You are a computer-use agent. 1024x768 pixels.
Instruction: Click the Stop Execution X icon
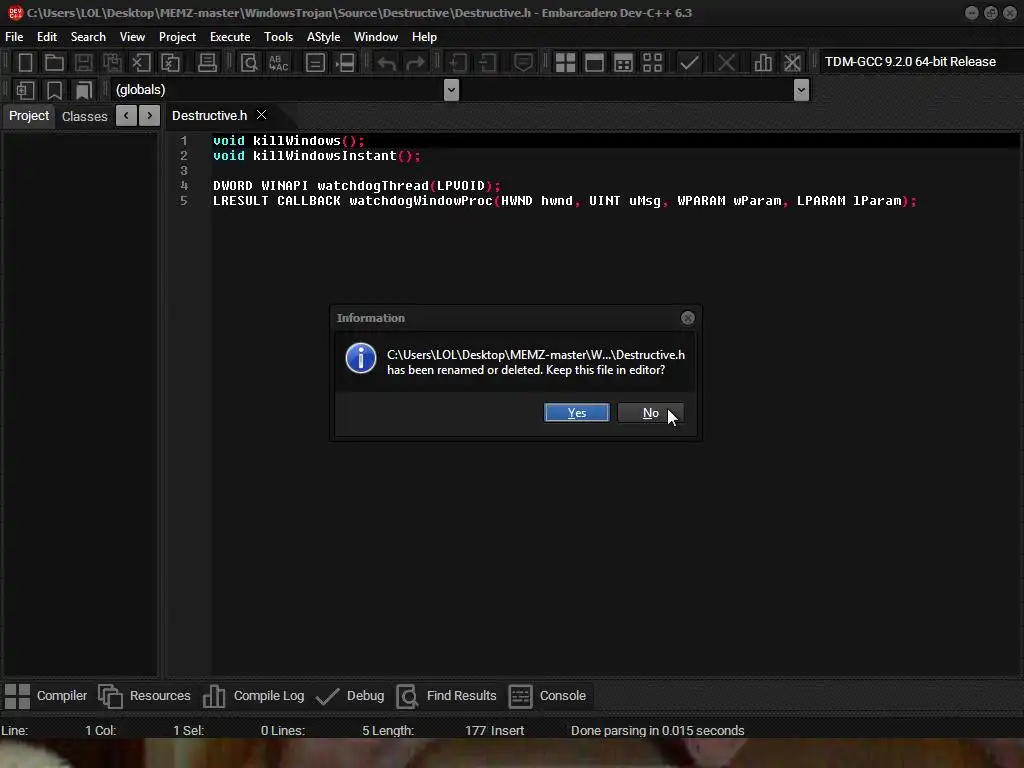726,63
